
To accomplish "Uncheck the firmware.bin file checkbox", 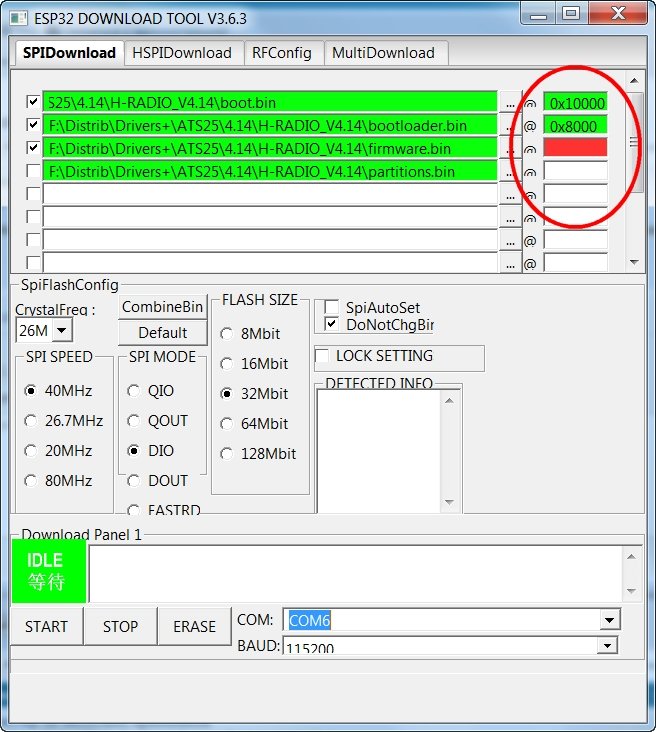I will 33,148.
